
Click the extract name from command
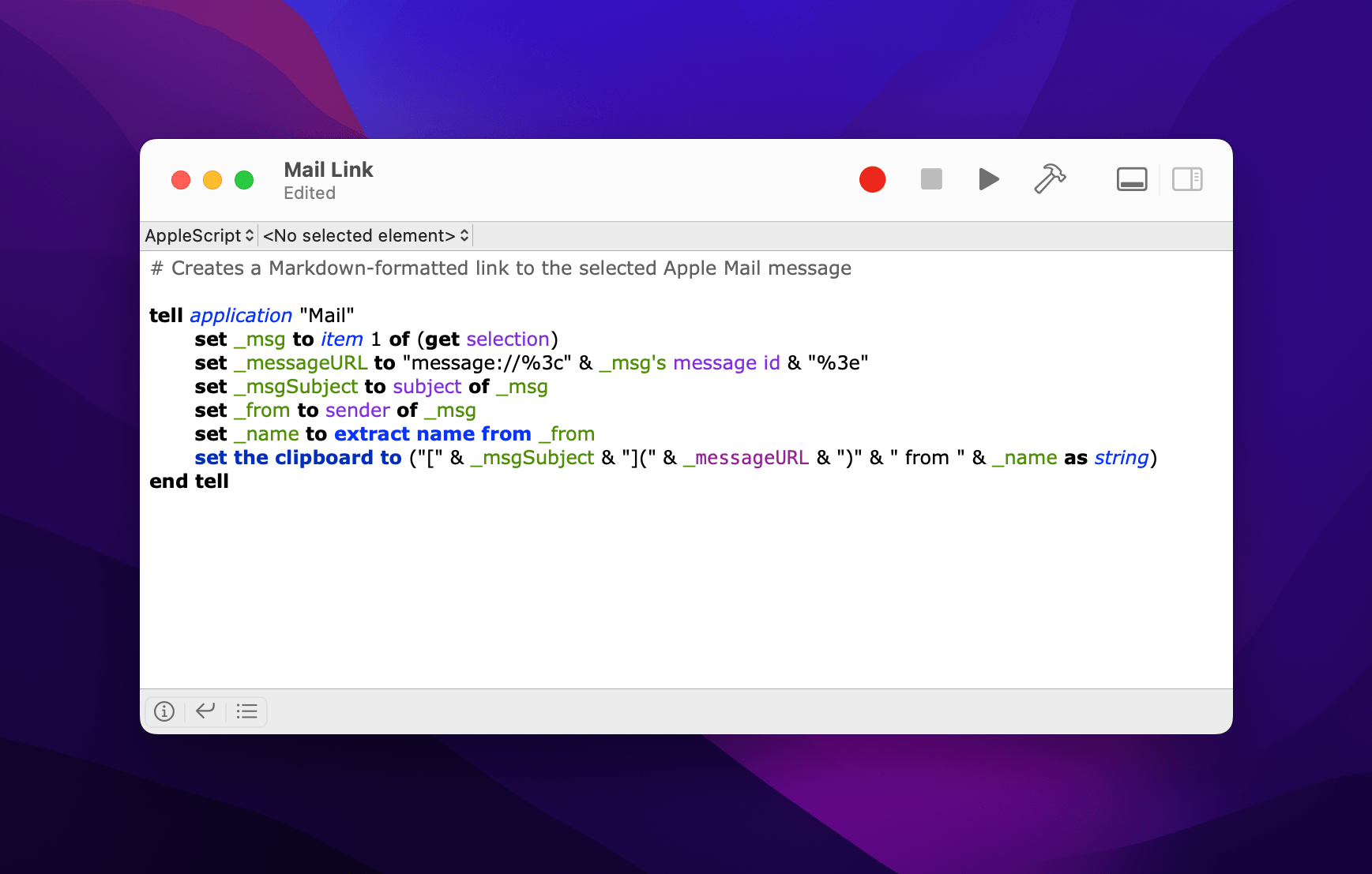coord(433,434)
